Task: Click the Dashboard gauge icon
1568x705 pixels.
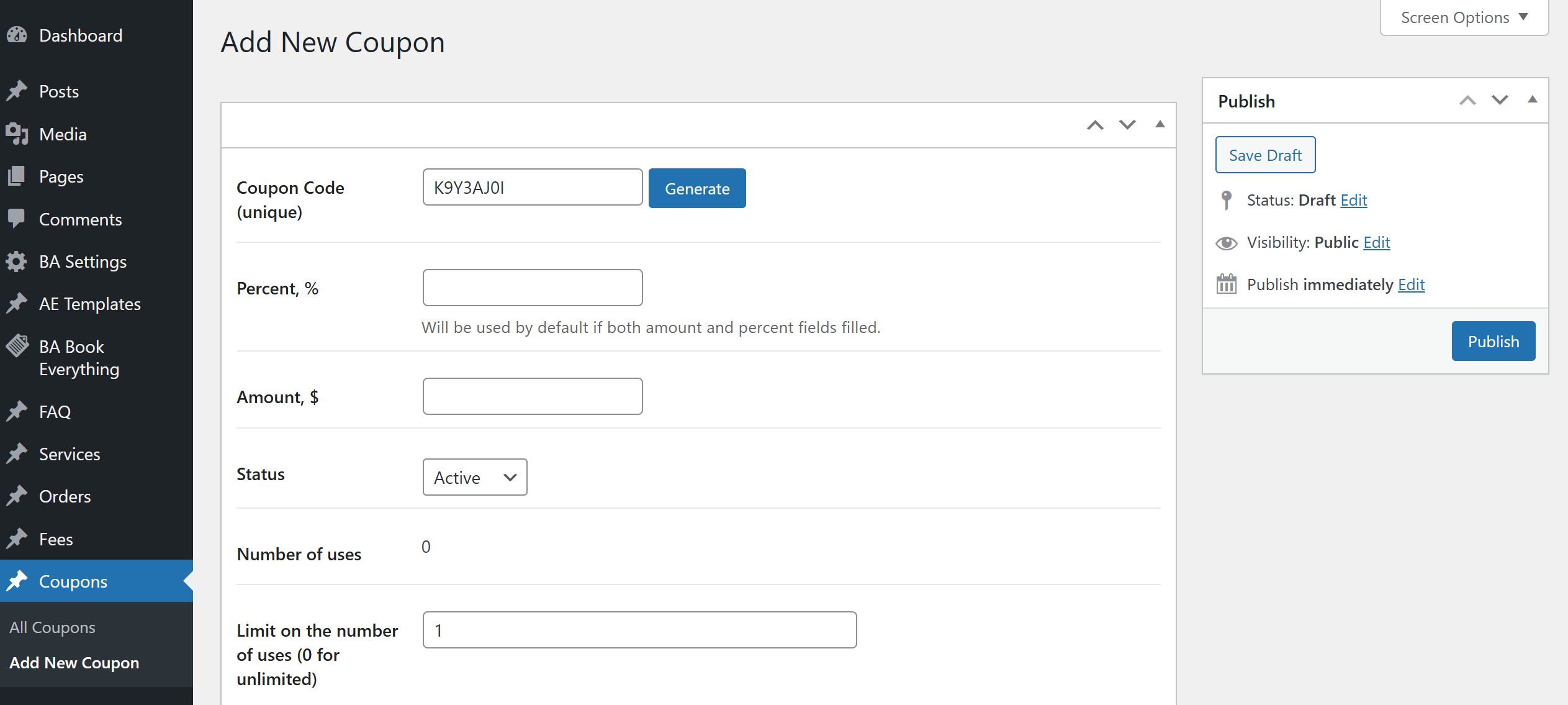Action: (x=17, y=35)
